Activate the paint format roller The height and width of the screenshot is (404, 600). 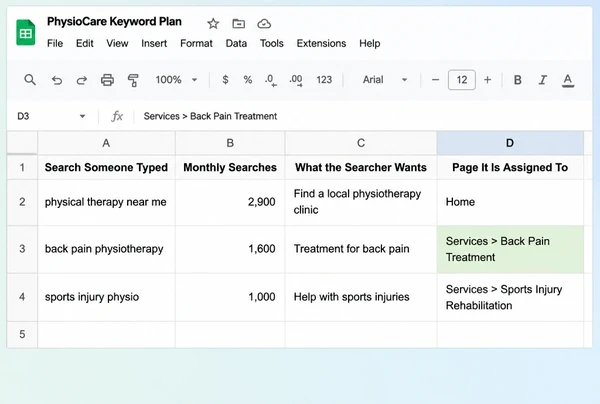pos(133,80)
